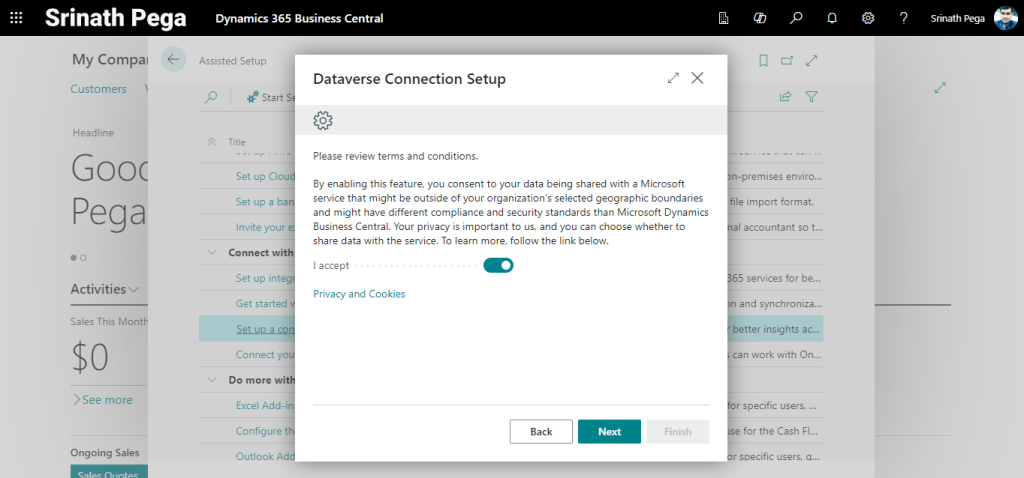Click the filter funnel icon
The image size is (1024, 478).
(x=812, y=97)
